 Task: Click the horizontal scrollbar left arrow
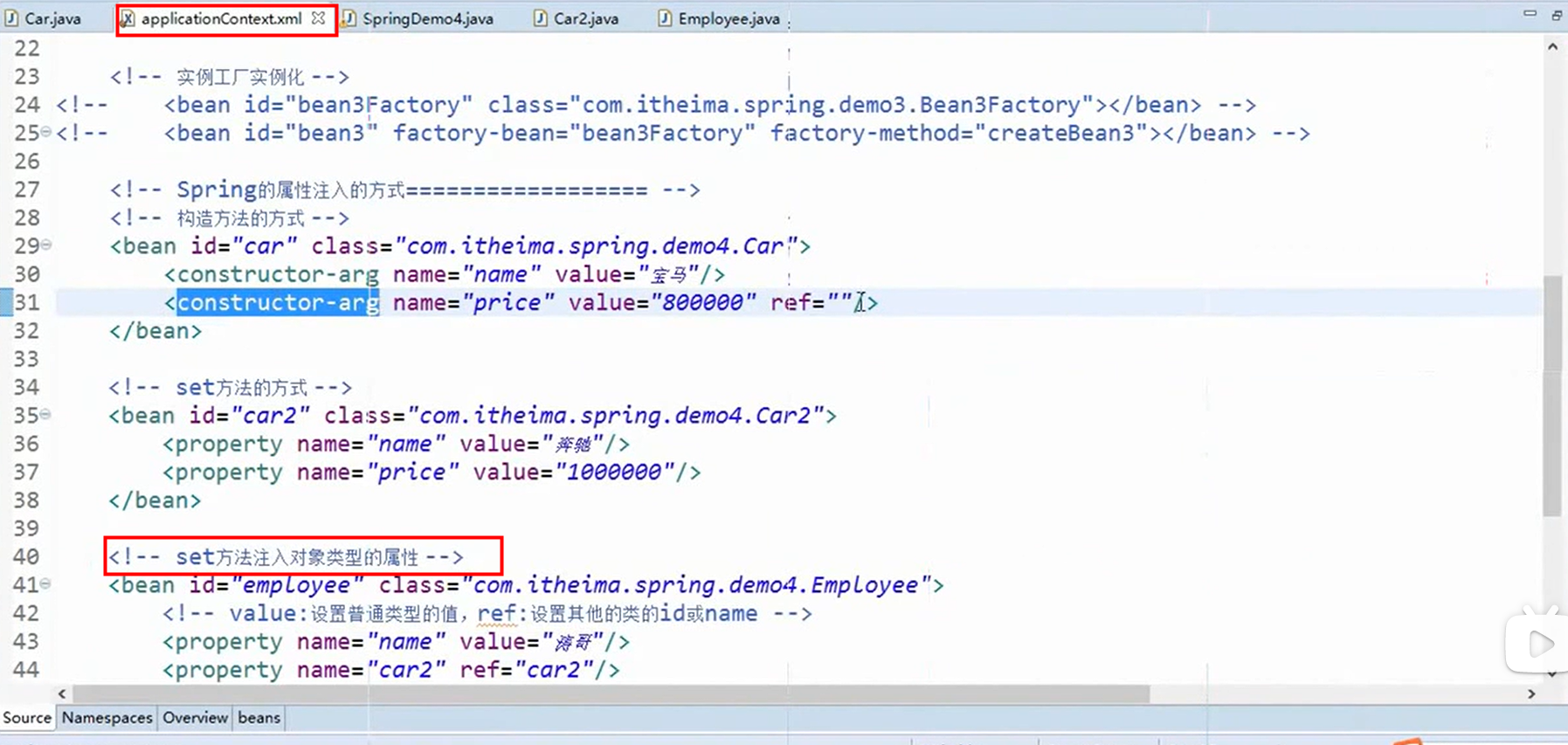[62, 693]
